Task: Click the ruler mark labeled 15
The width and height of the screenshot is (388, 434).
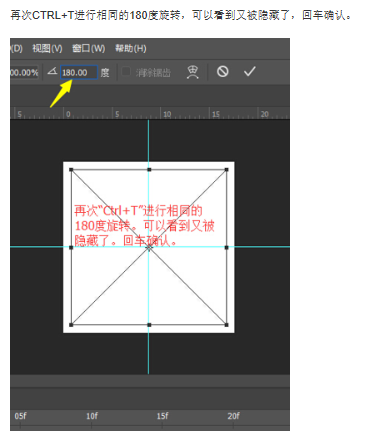Action: [x=216, y=114]
